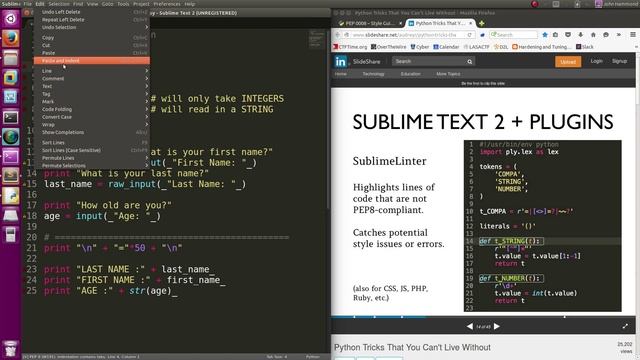Viewport: 640px width, 360px height.
Task: Click the orange Upload button
Action: coord(568,62)
